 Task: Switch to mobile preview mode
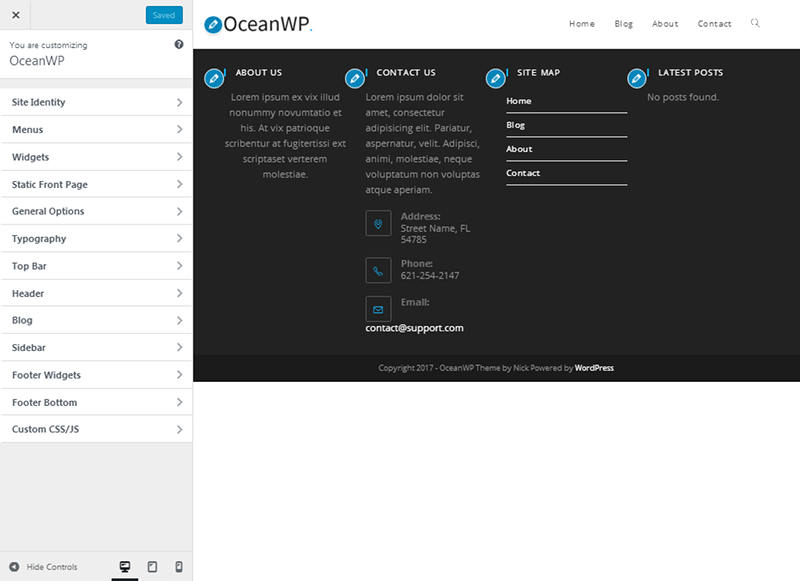[x=179, y=567]
